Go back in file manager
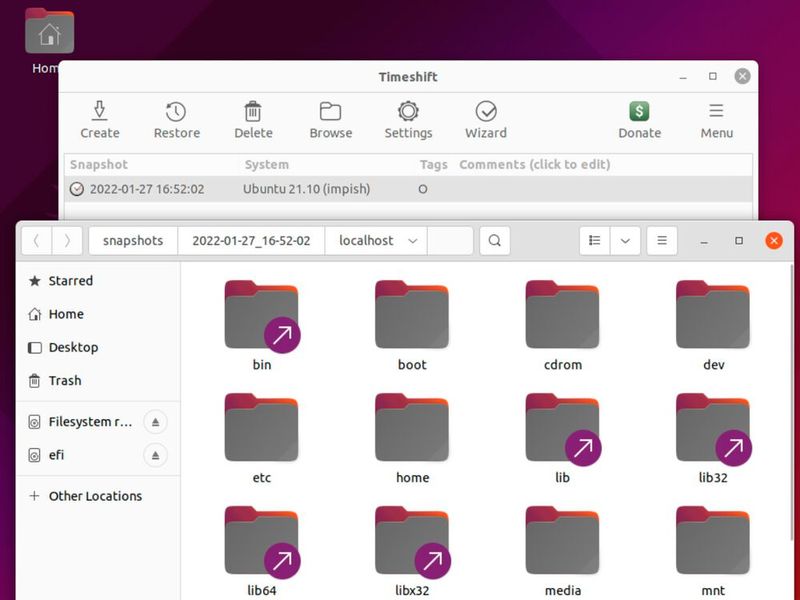The image size is (800, 600). [x=36, y=240]
